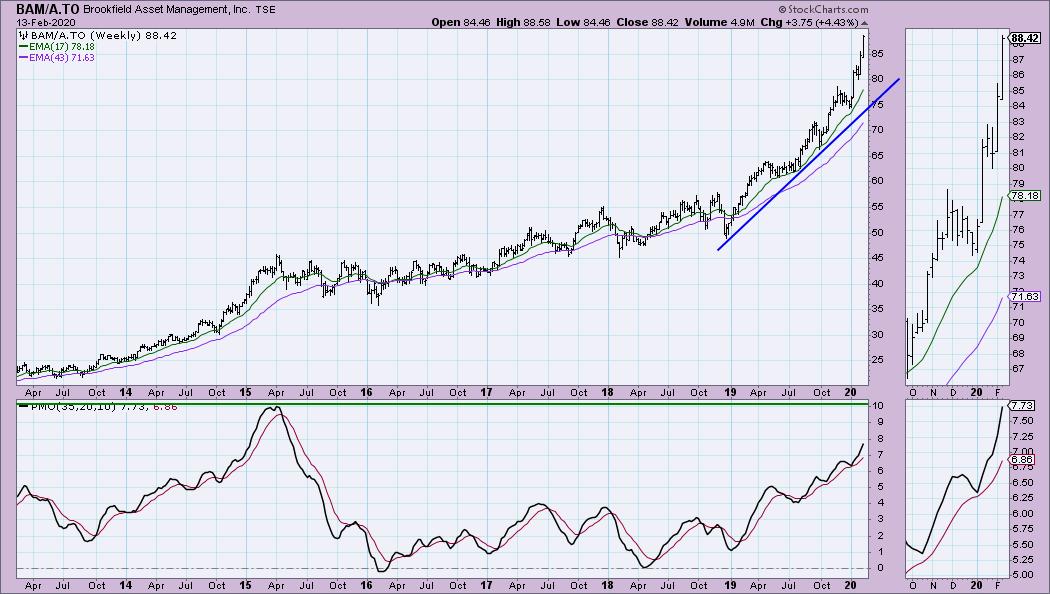Click the boxed 6.86 PMO signal tag

[x=1022, y=460]
